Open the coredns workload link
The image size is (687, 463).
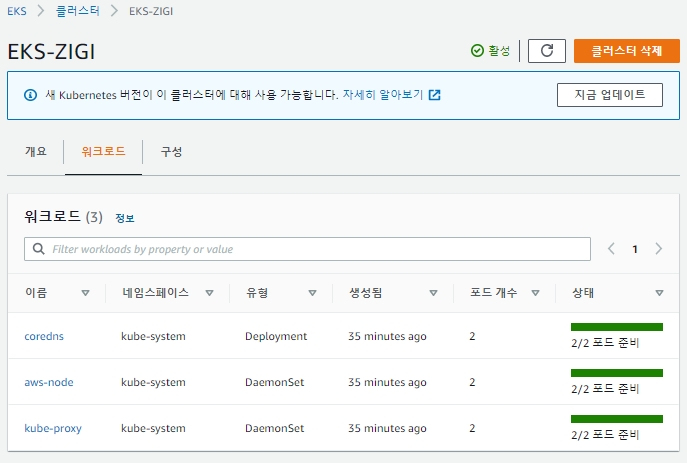(44, 336)
